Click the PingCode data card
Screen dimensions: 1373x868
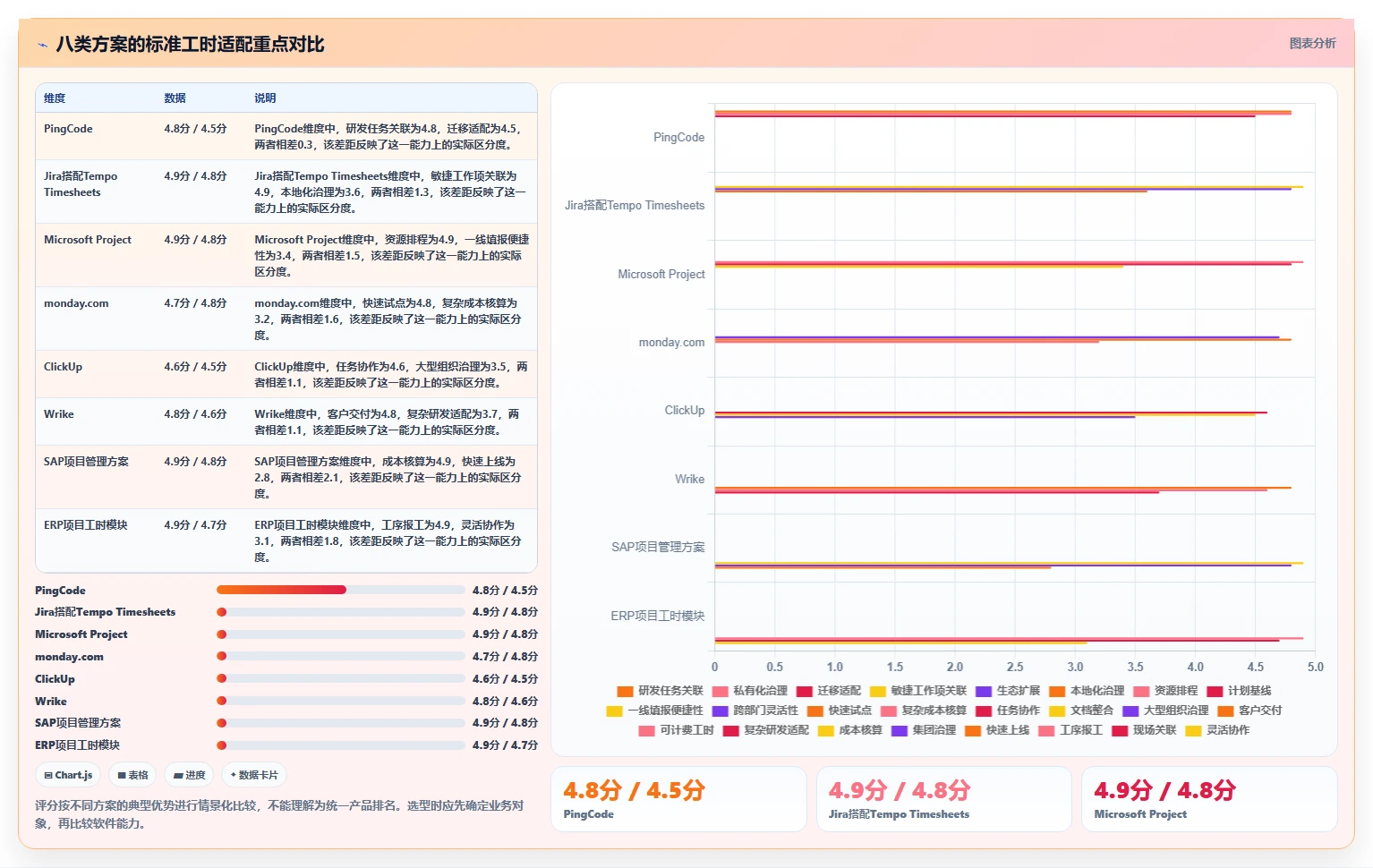point(678,799)
